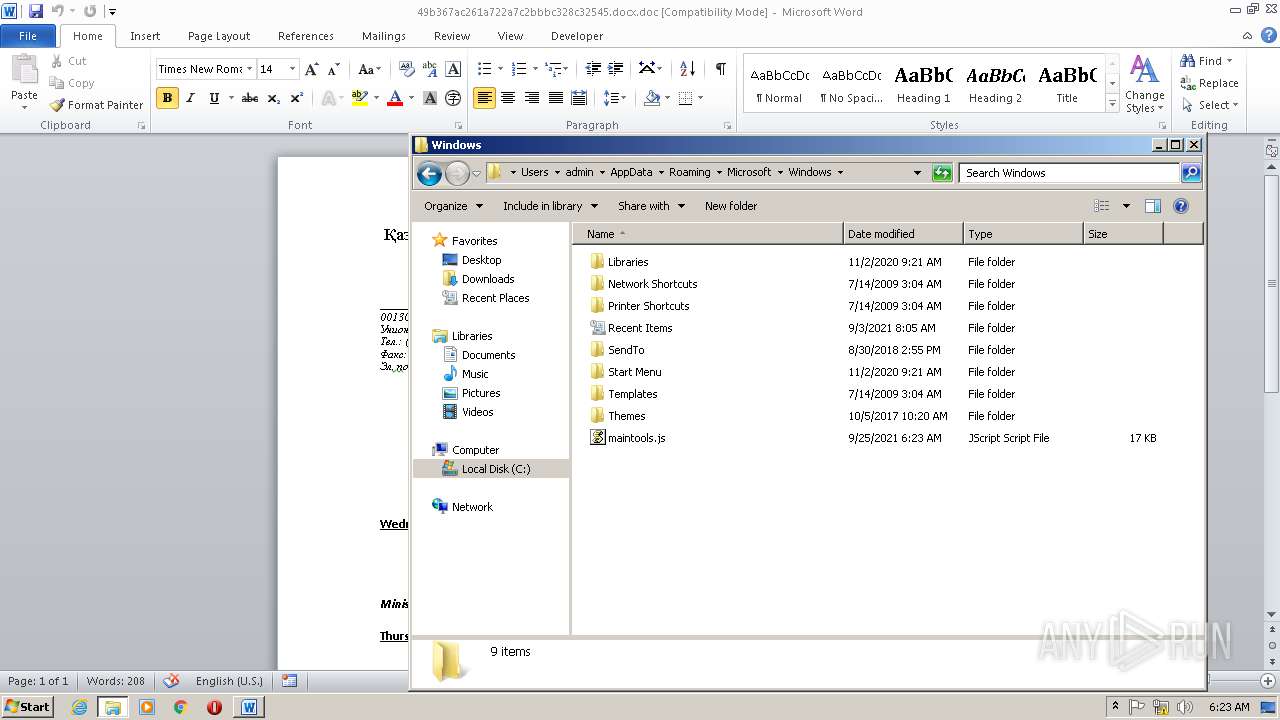Toggle Strikethrough formatting in Word
The image size is (1280, 720).
pos(250,98)
